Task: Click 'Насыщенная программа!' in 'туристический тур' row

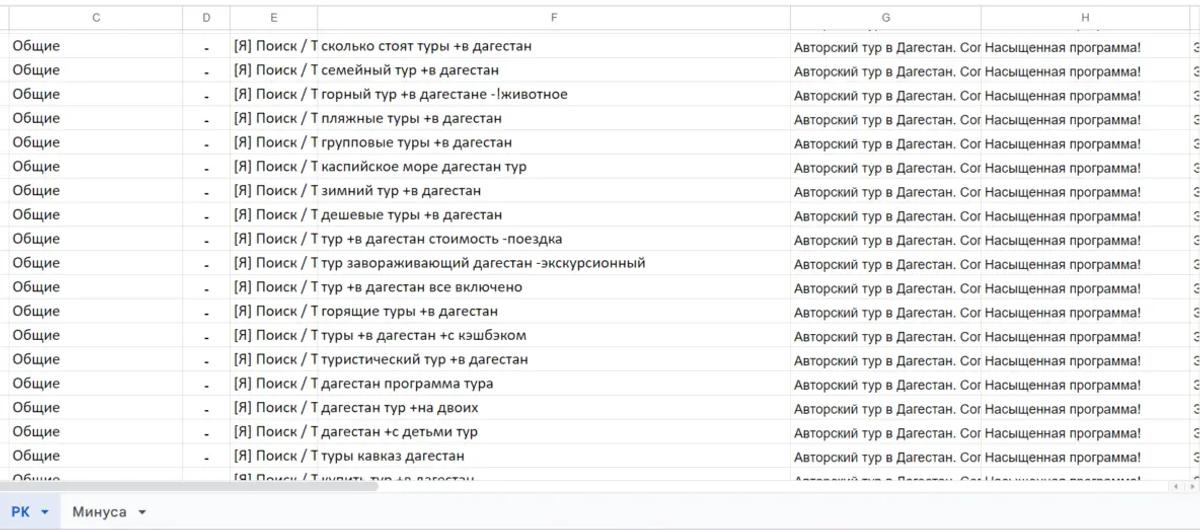Action: pyautogui.click(x=1062, y=360)
